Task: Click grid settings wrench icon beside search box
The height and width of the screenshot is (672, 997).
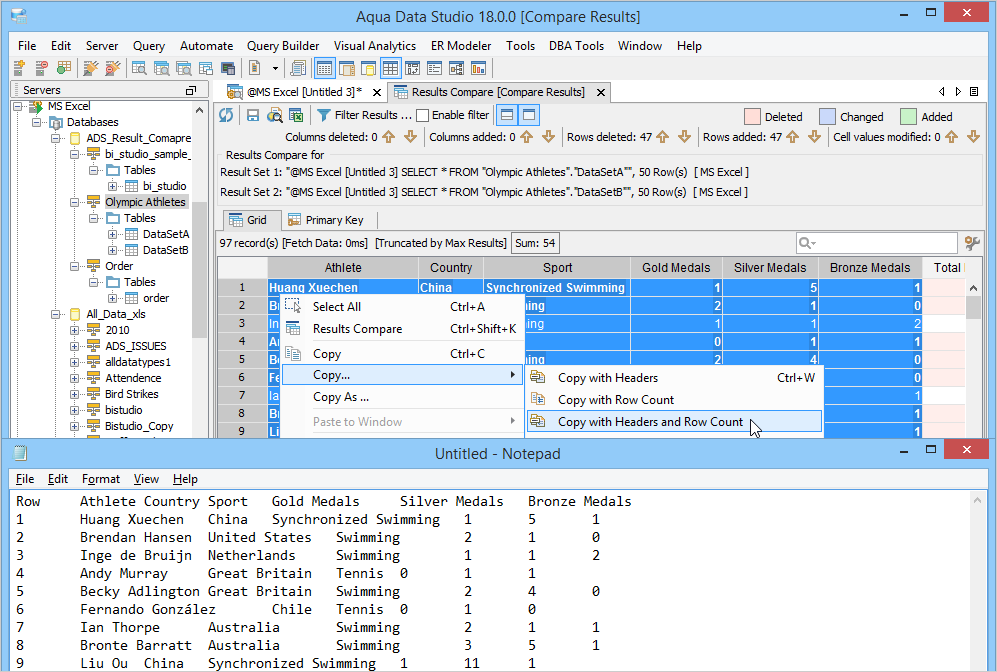Action: tap(971, 243)
